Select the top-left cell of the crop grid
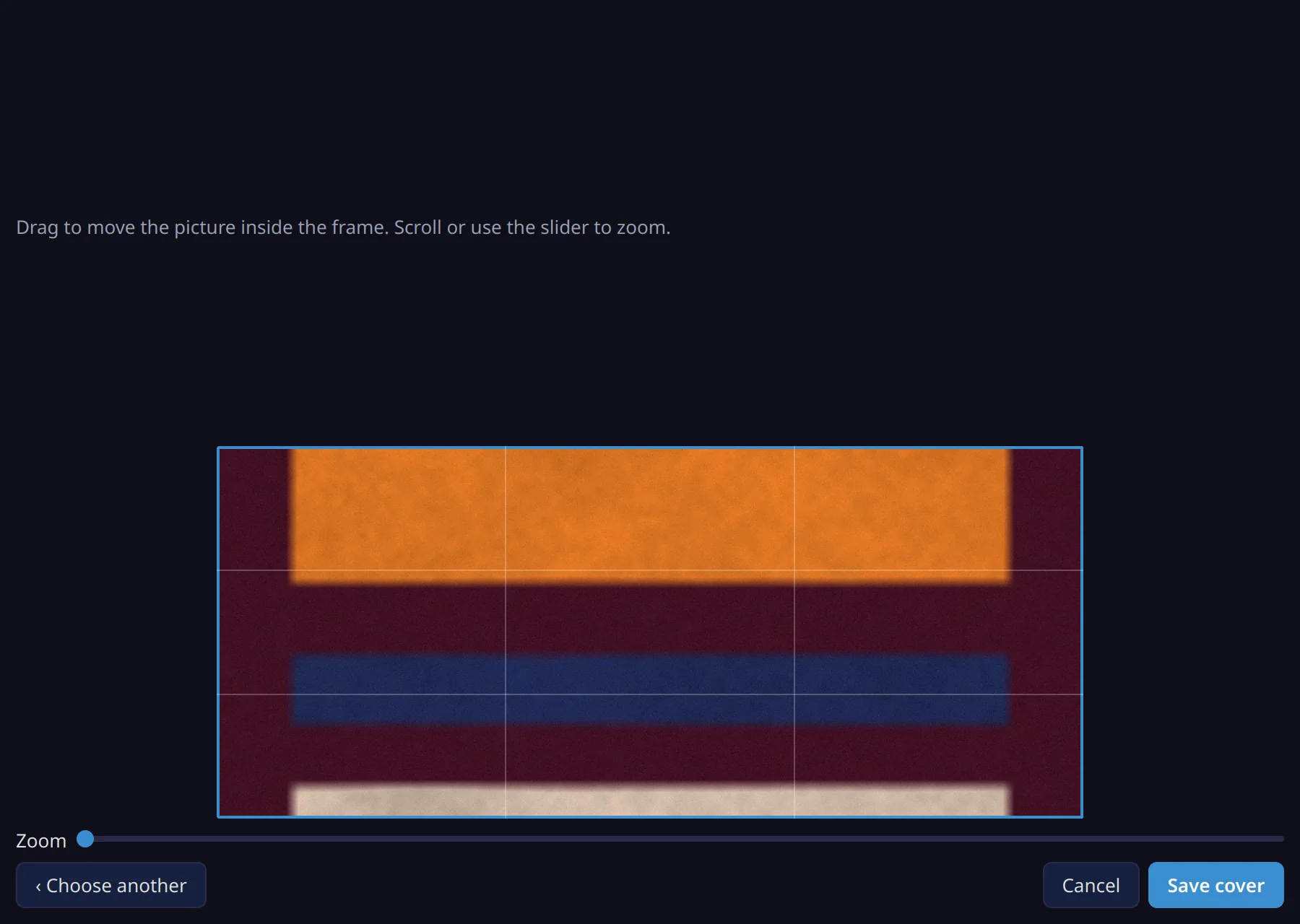 [x=362, y=509]
